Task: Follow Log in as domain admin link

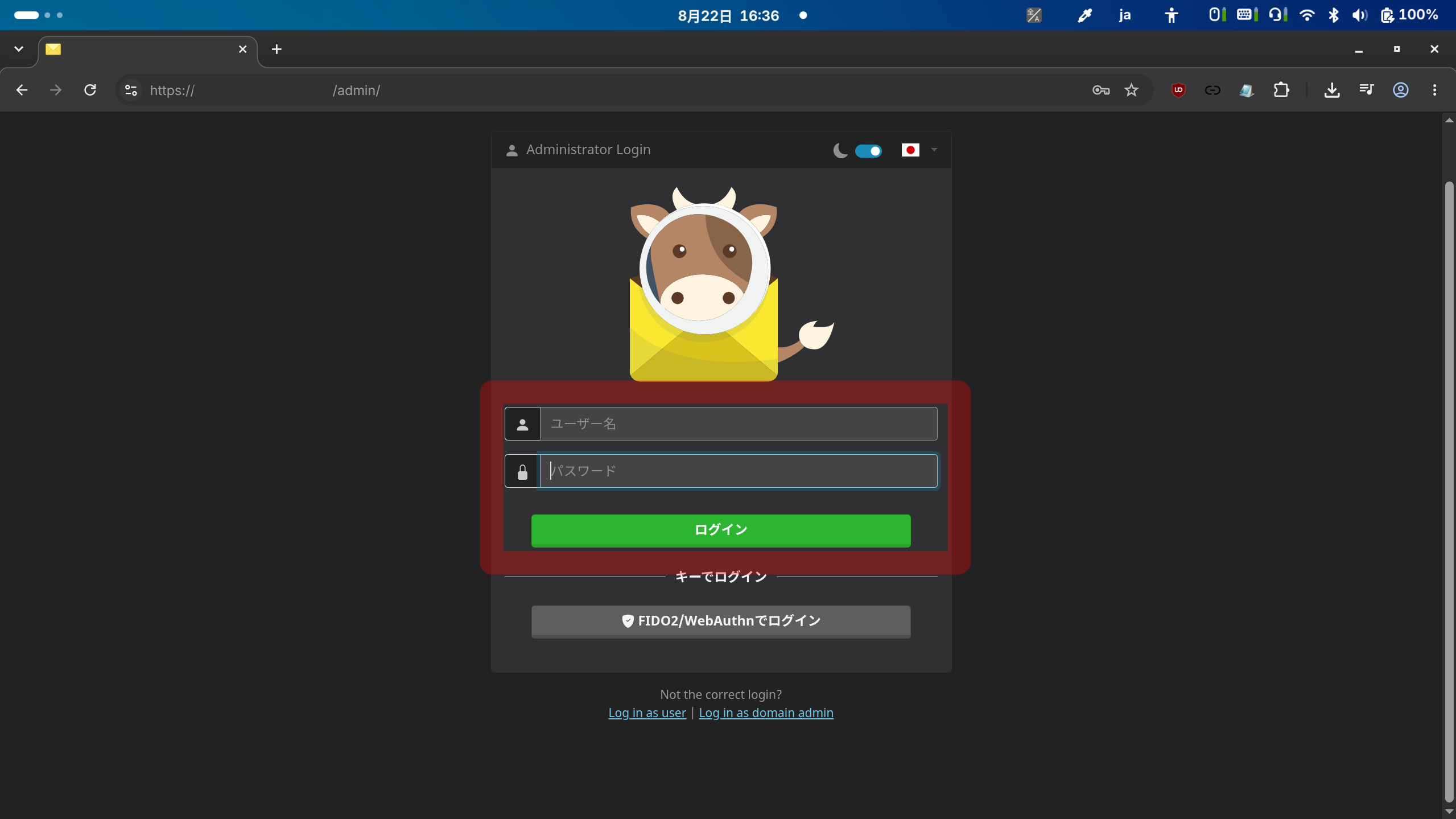Action: pos(766,713)
